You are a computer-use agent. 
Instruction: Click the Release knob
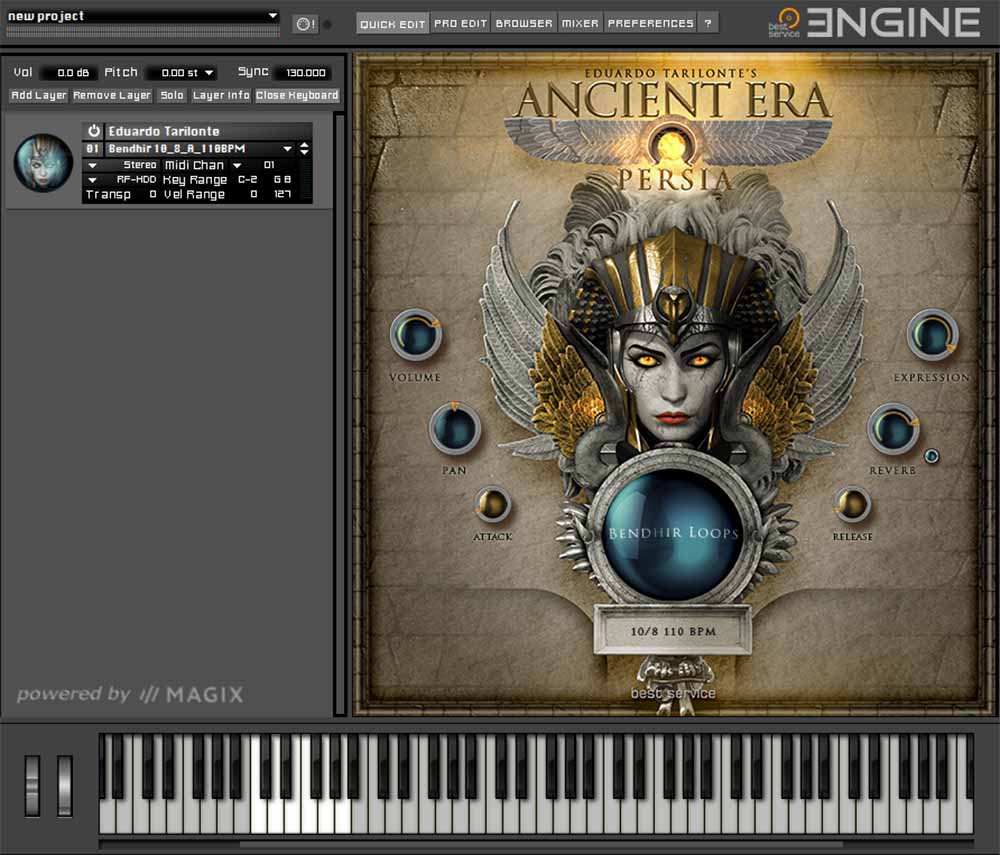(853, 505)
